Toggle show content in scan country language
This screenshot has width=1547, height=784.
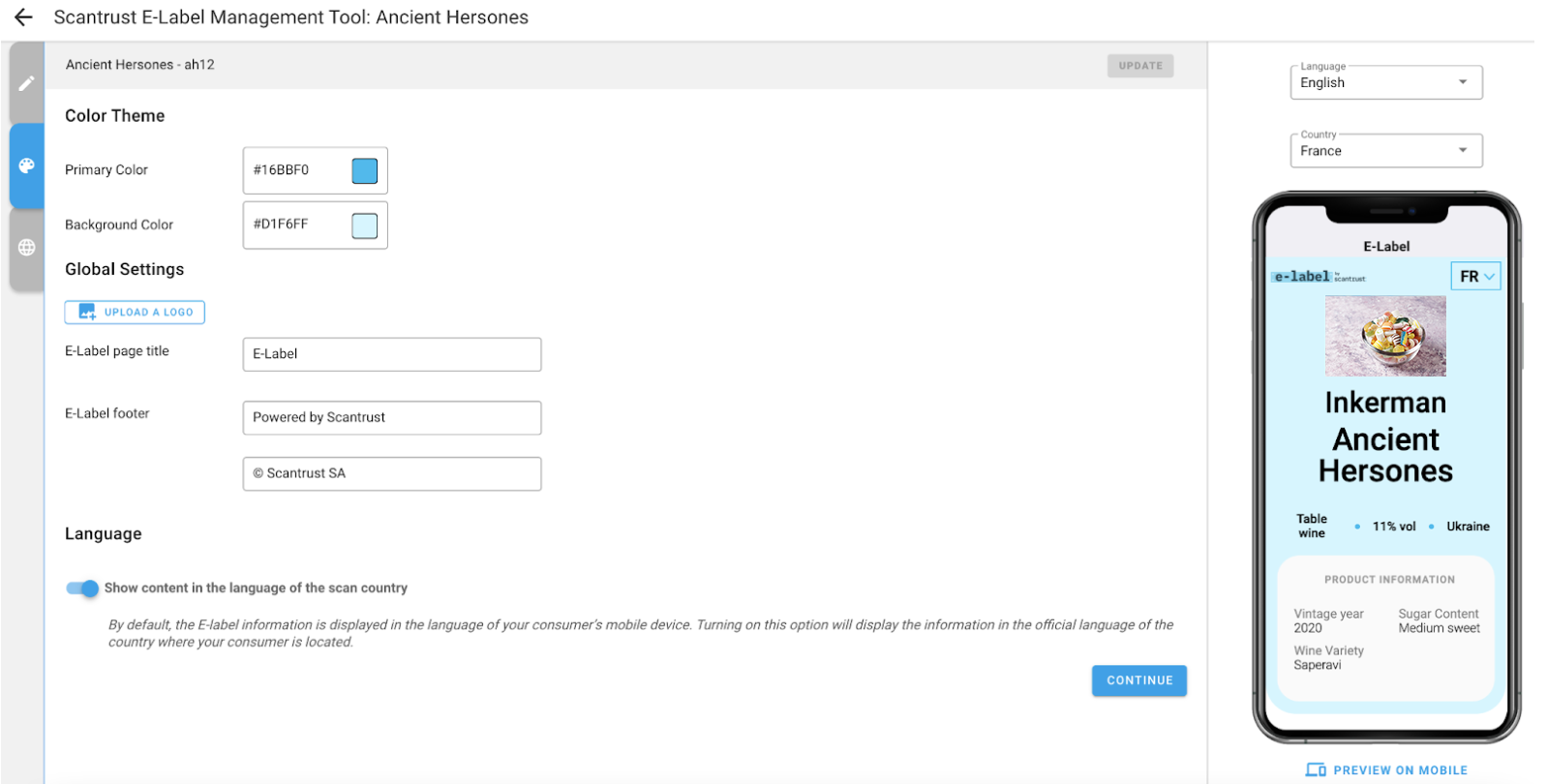82,588
